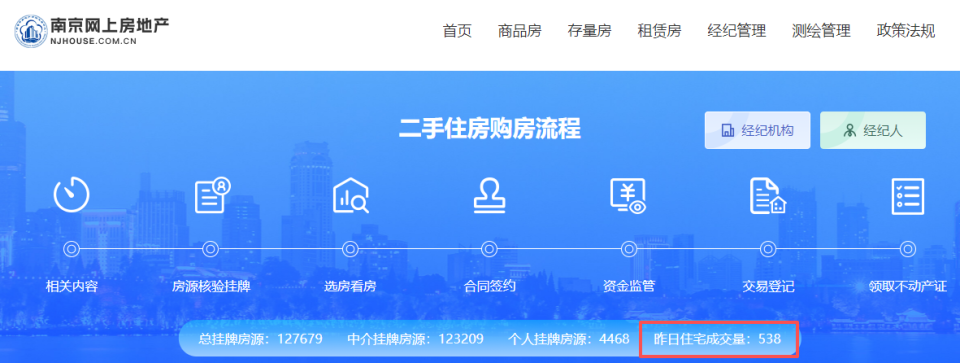Viewport: 960px width, 363px height.
Task: Click the timeline node above 相关内容
Action: point(72,249)
